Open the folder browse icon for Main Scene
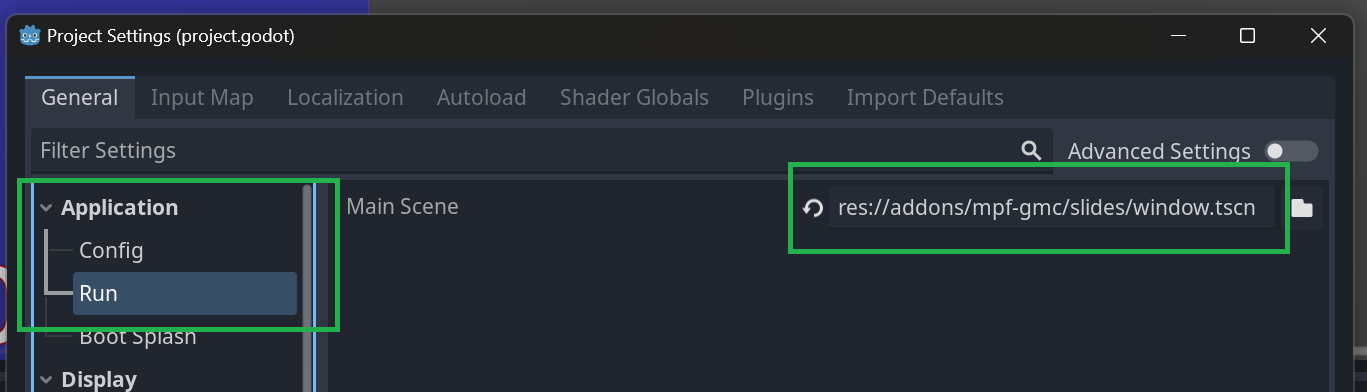The width and height of the screenshot is (1367, 392). click(1302, 208)
